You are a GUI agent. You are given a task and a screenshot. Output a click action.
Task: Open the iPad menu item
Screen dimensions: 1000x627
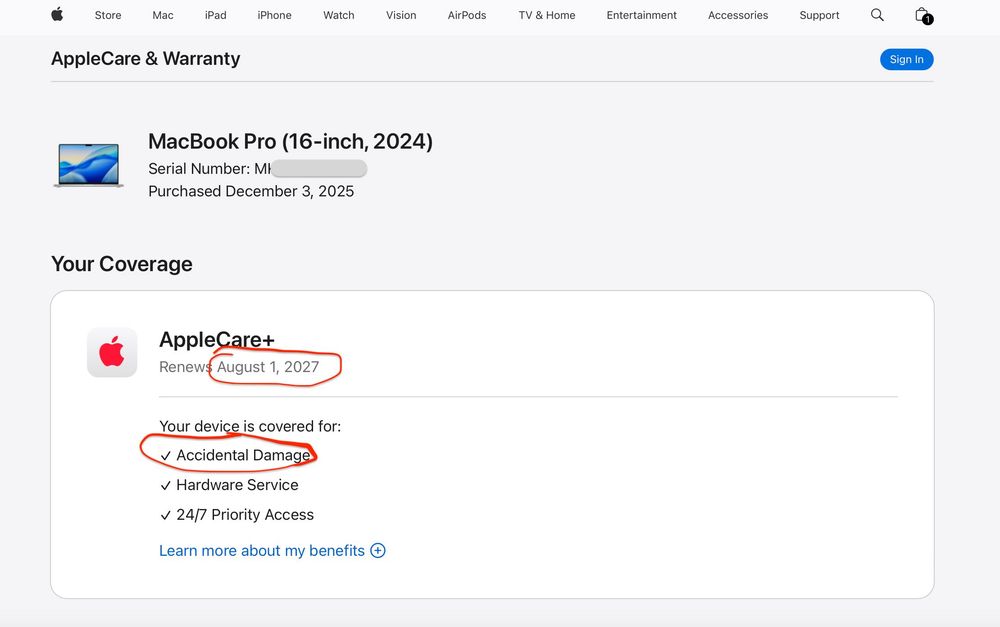pos(216,15)
